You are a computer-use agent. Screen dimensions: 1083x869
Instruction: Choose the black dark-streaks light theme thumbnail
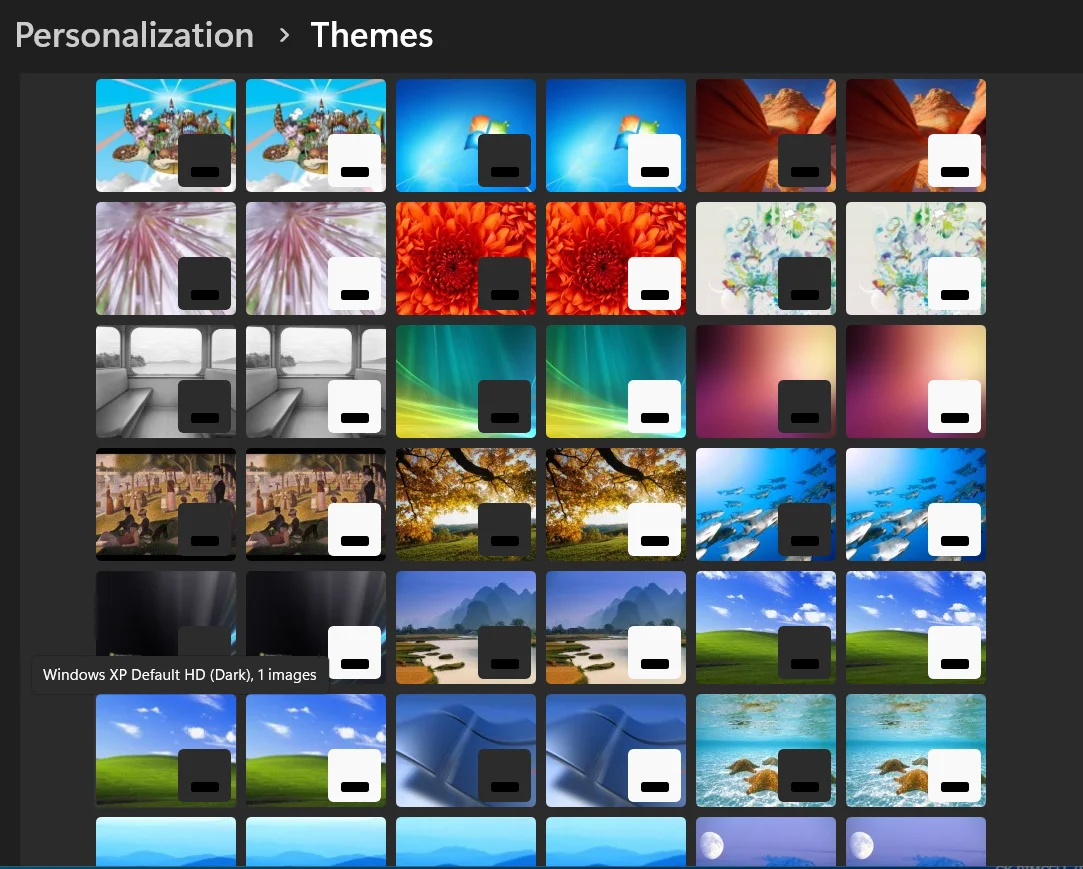(x=316, y=627)
